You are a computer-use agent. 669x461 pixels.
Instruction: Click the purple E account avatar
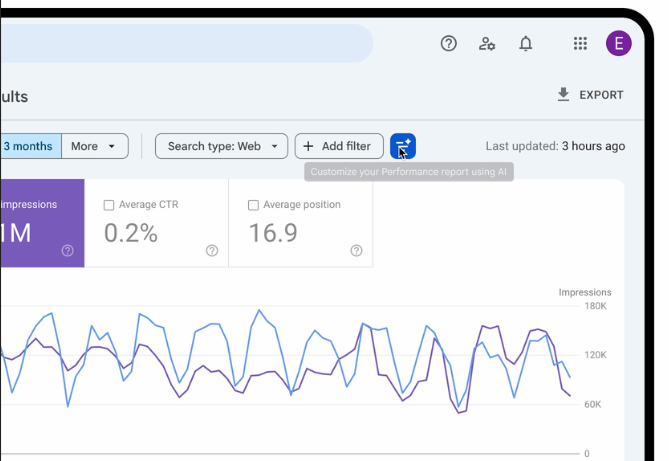619,43
